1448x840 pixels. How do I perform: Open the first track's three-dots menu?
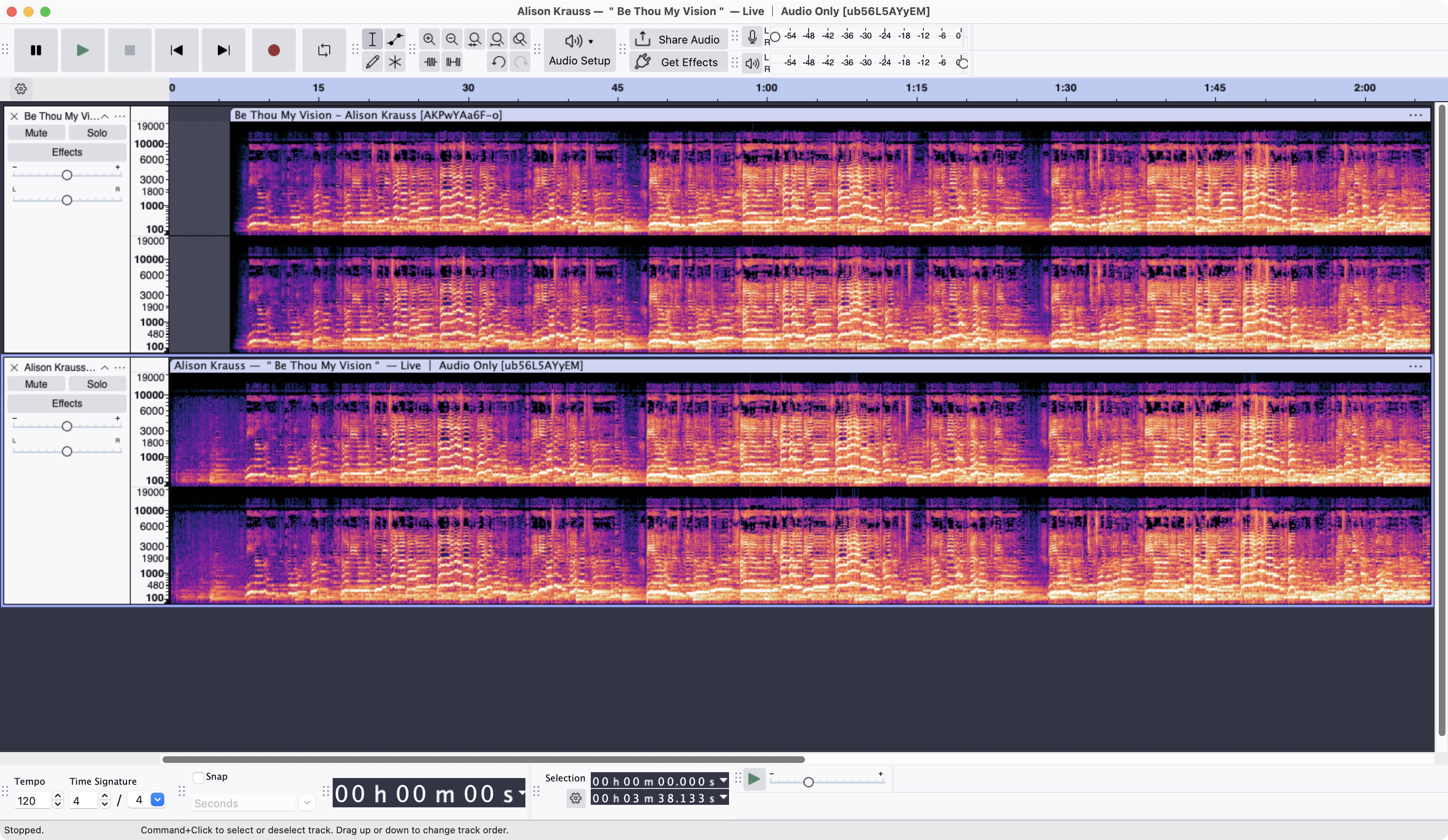pyautogui.click(x=119, y=116)
